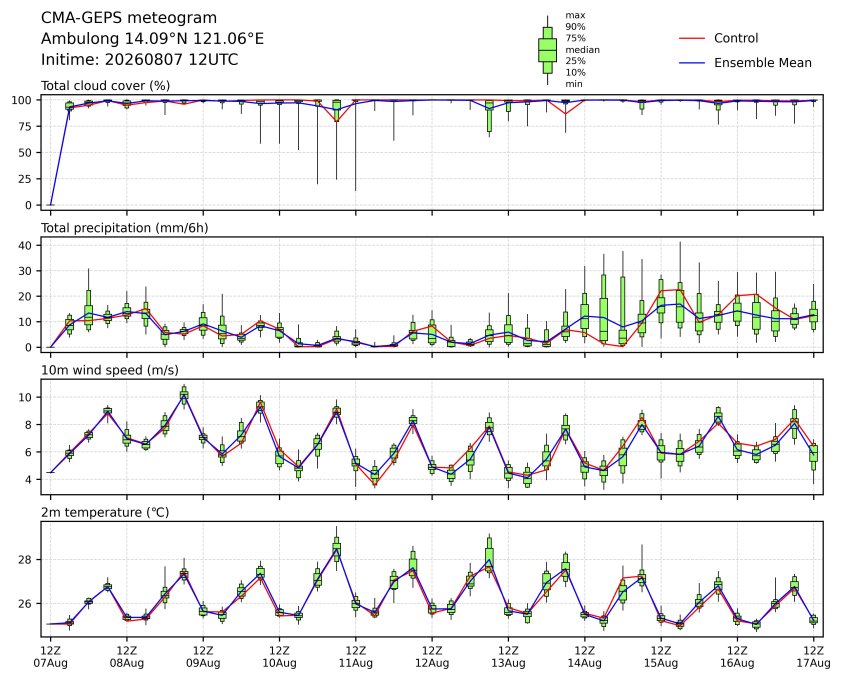This screenshot has width=842, height=680.
Task: Click the "90%" percentile legend label
Action: (x=575, y=26)
